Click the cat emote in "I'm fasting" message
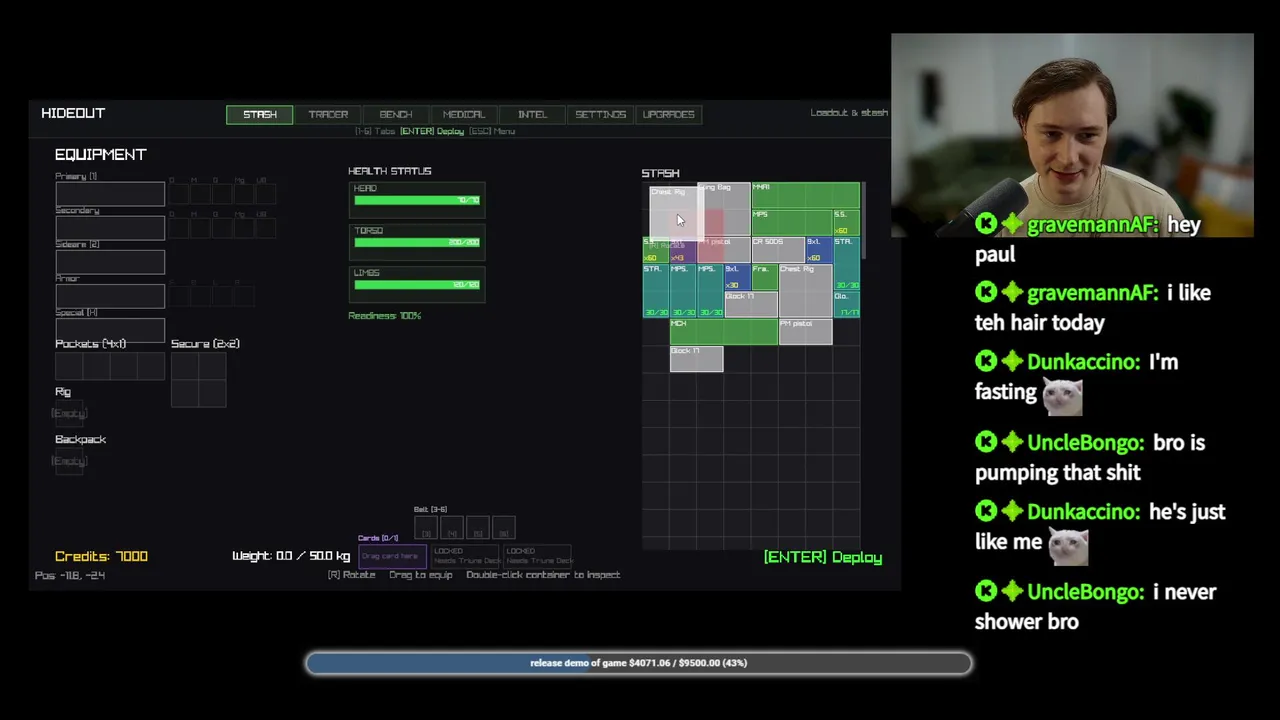 tap(1062, 396)
